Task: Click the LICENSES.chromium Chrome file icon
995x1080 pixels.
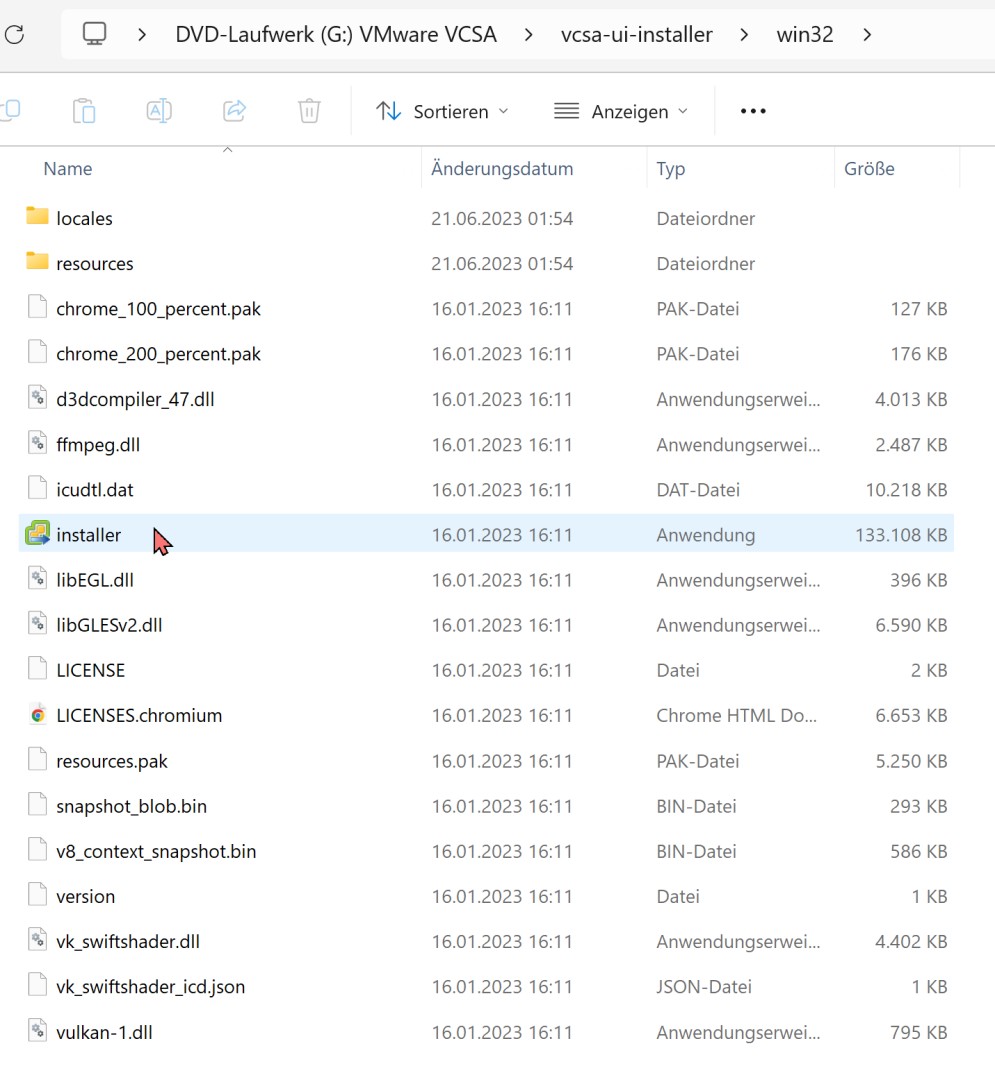Action: [x=38, y=715]
